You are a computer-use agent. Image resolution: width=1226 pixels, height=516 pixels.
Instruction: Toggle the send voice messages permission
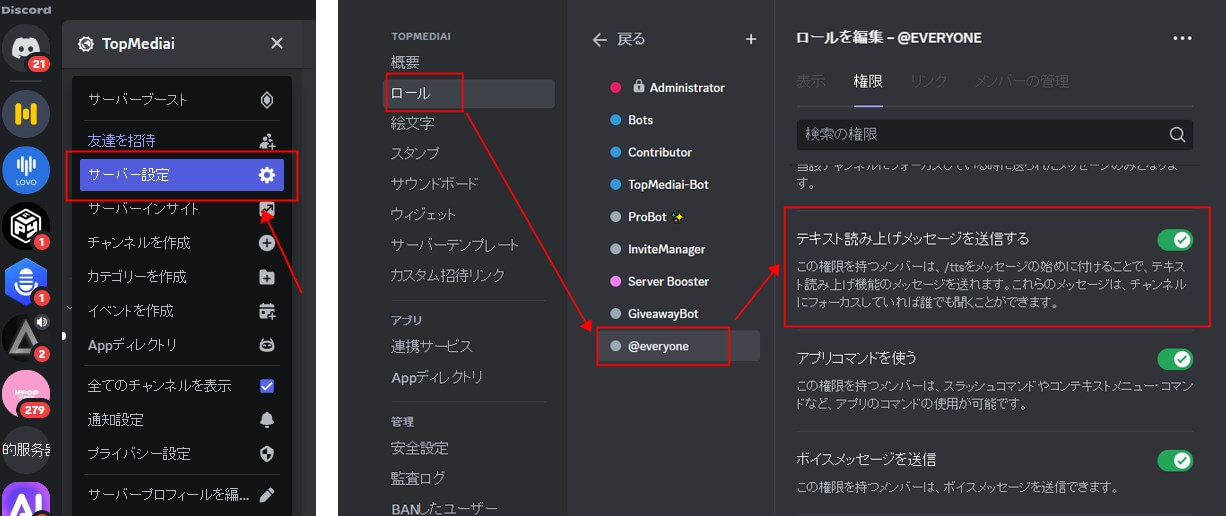point(1174,460)
